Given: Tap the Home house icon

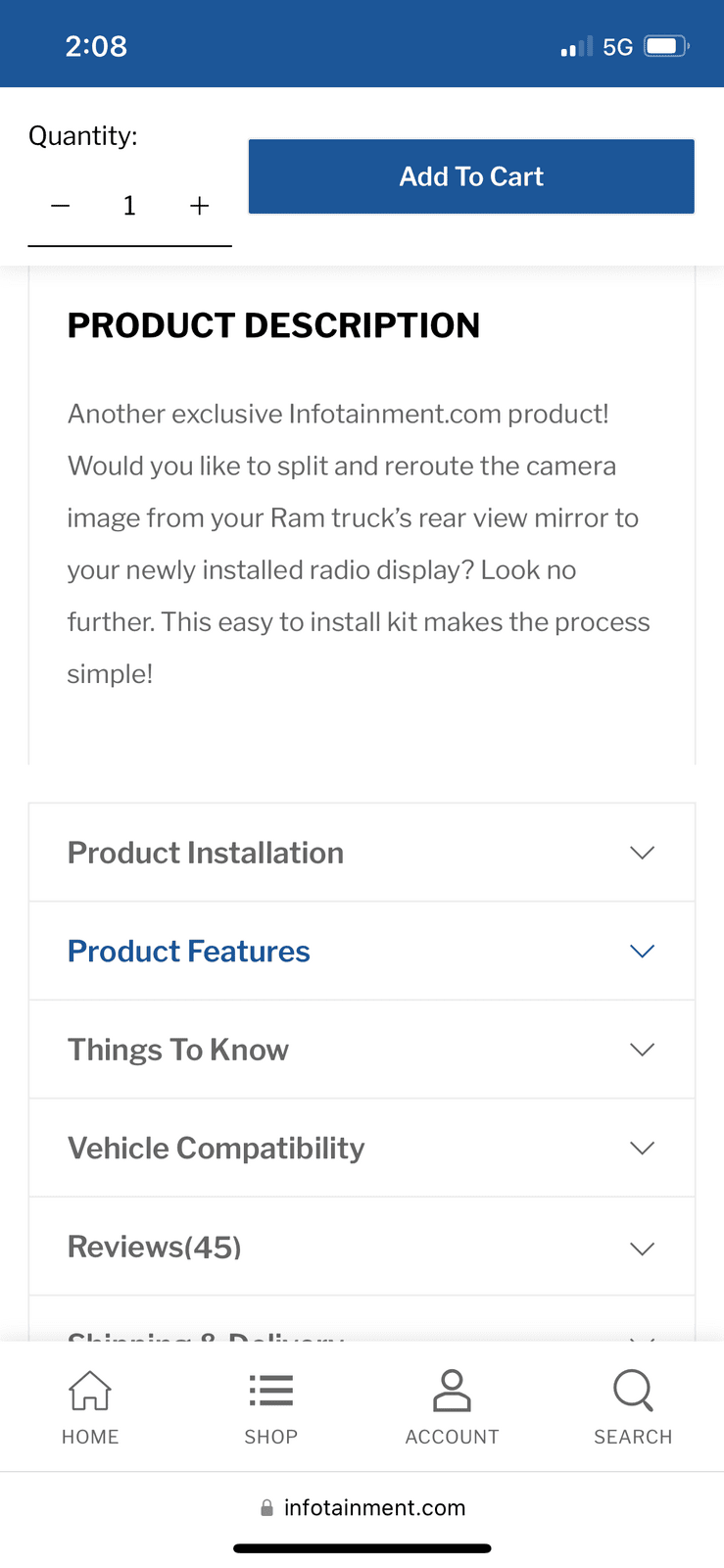Looking at the screenshot, I should (89, 1391).
